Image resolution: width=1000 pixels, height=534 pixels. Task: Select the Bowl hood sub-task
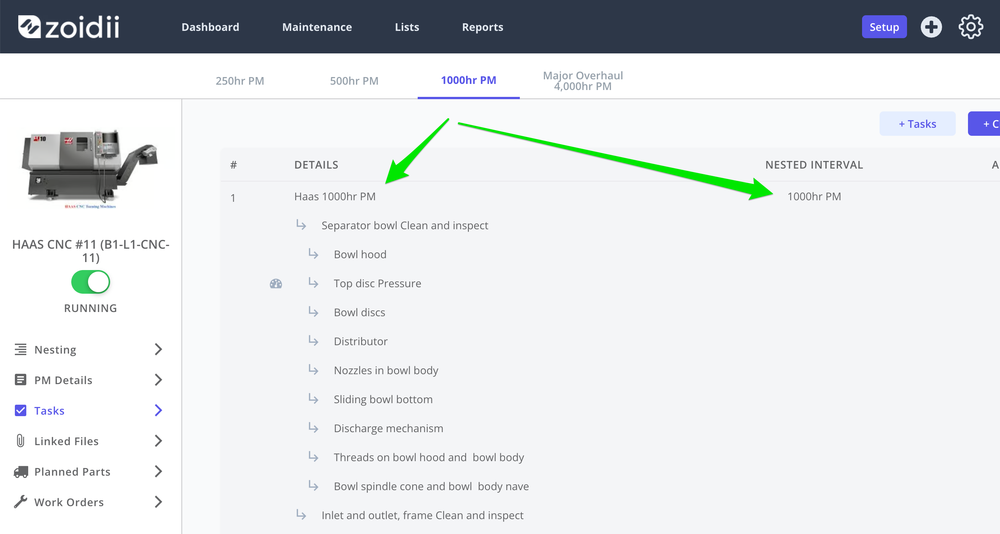tap(360, 254)
